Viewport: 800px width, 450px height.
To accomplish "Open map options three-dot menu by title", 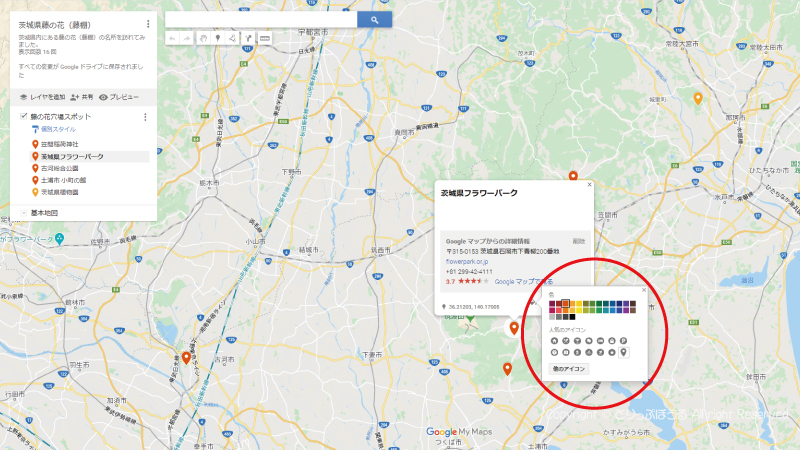I will coord(148,24).
